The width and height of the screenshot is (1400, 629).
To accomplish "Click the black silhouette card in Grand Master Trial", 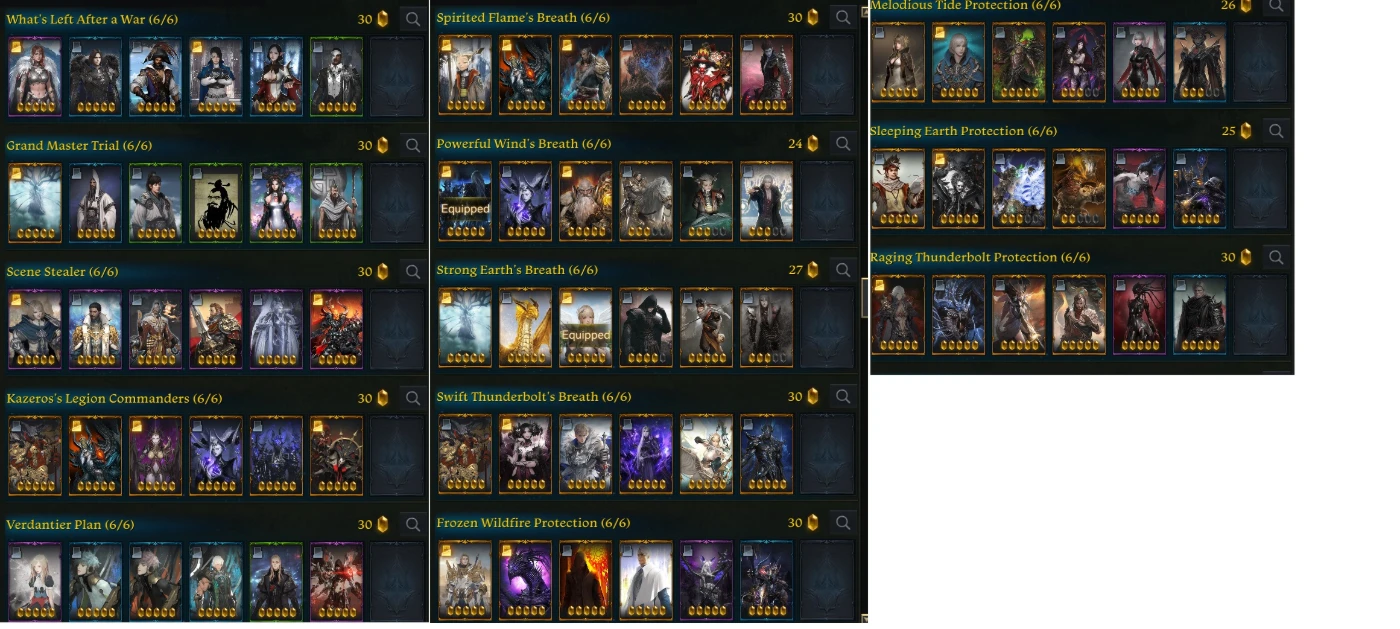I will [x=216, y=203].
